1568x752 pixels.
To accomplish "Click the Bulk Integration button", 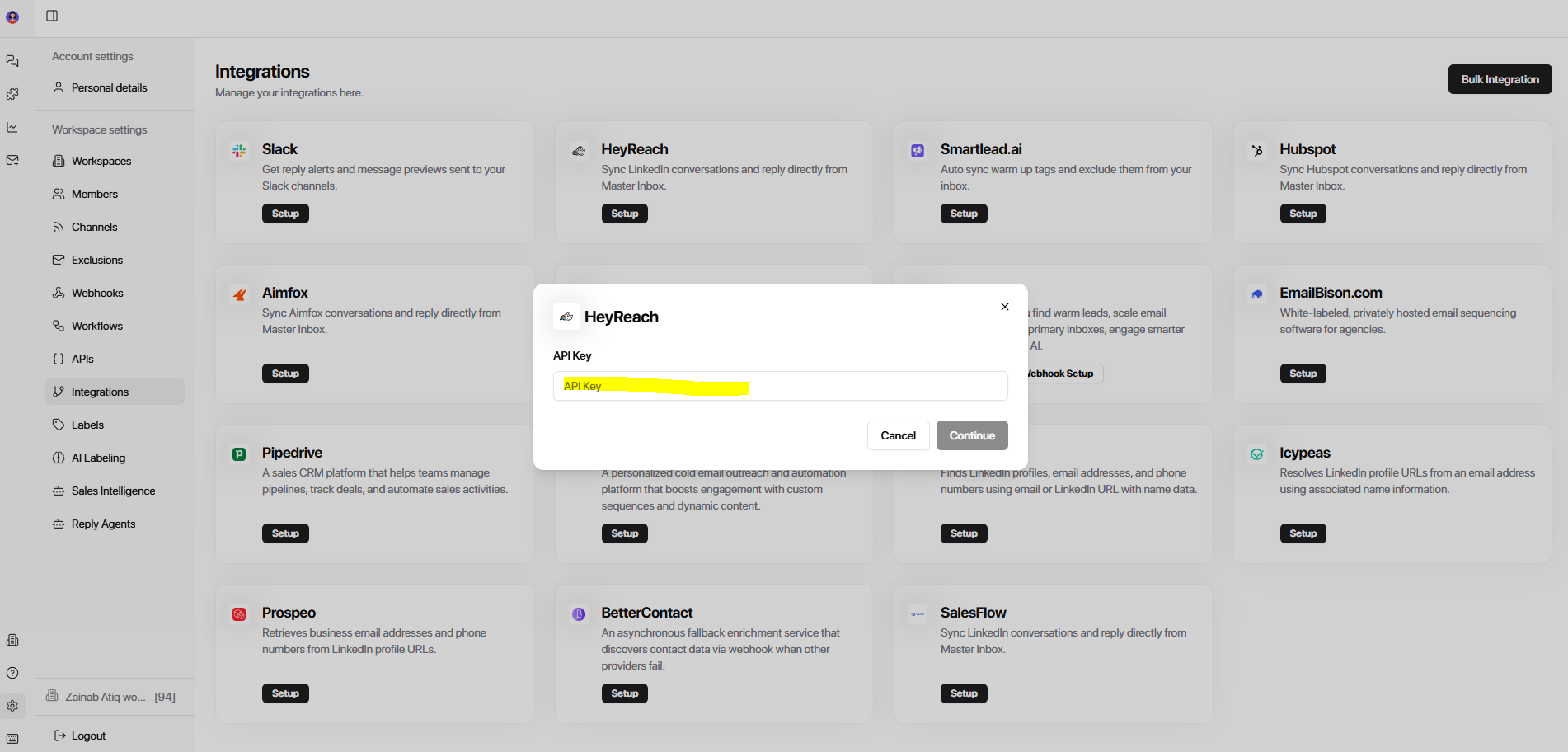I will (1500, 79).
